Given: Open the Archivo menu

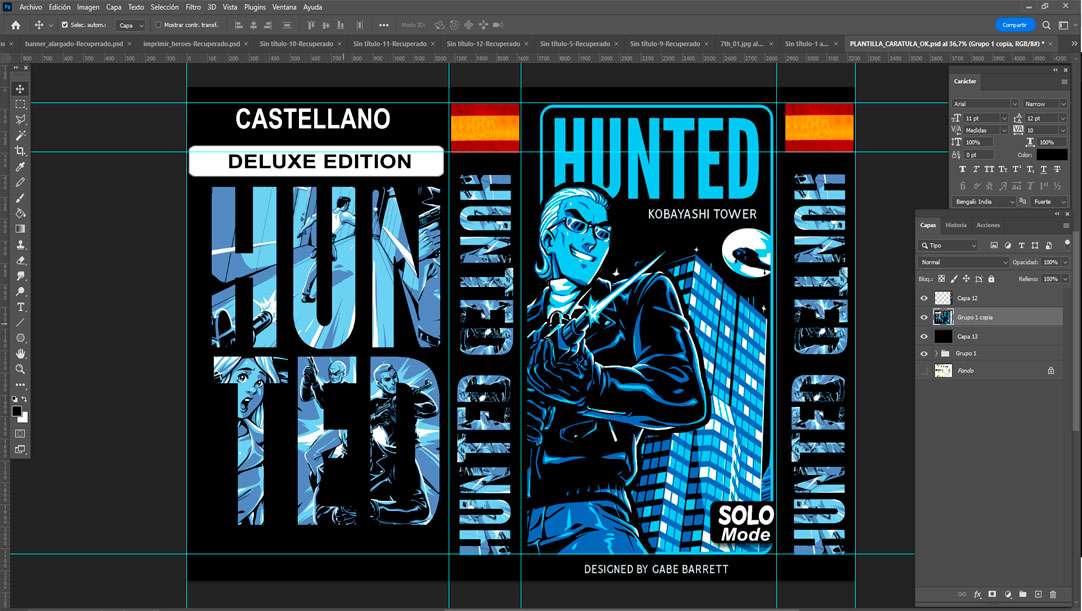Looking at the screenshot, I should coord(30,7).
